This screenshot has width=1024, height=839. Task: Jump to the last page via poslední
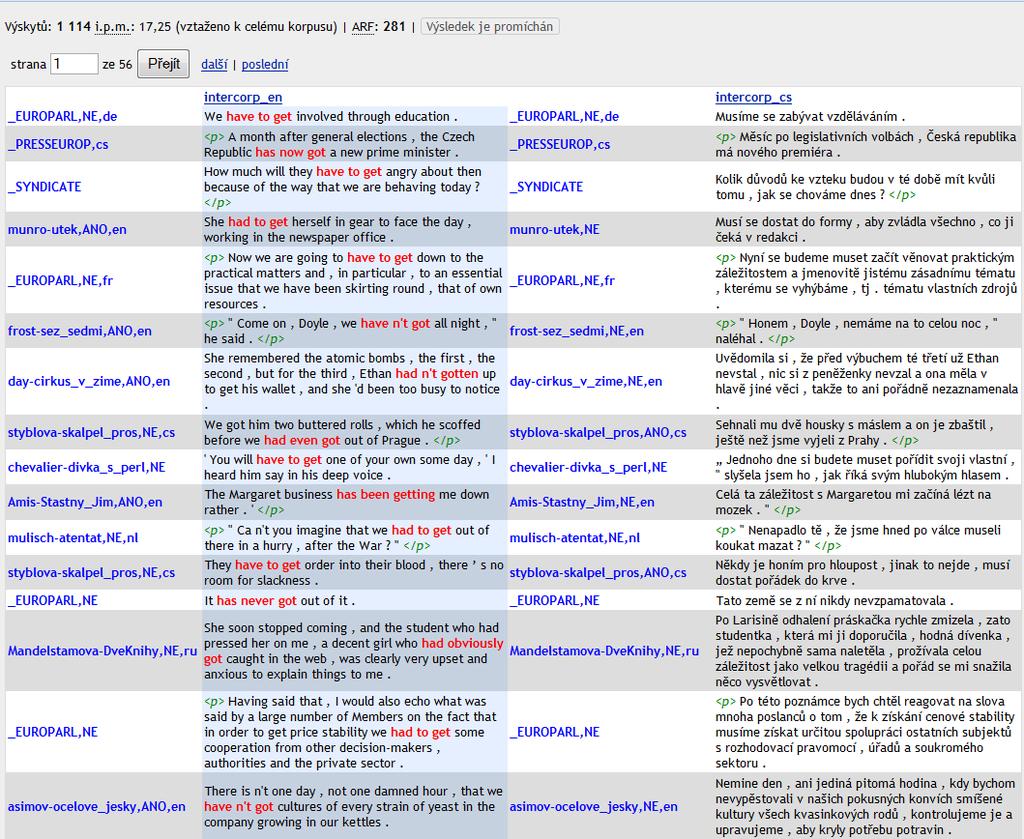(x=264, y=65)
